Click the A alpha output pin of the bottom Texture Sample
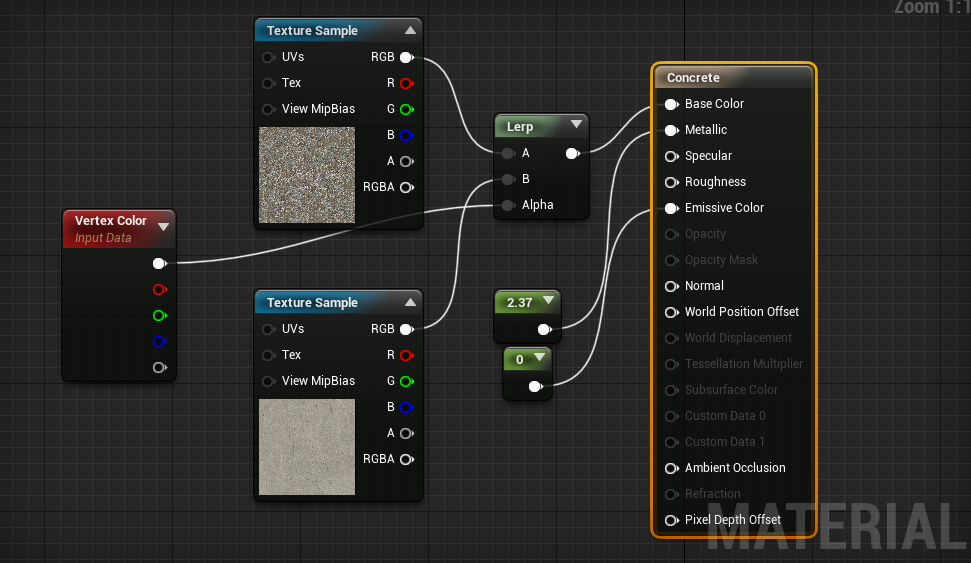This screenshot has width=971, height=563. pos(407,433)
